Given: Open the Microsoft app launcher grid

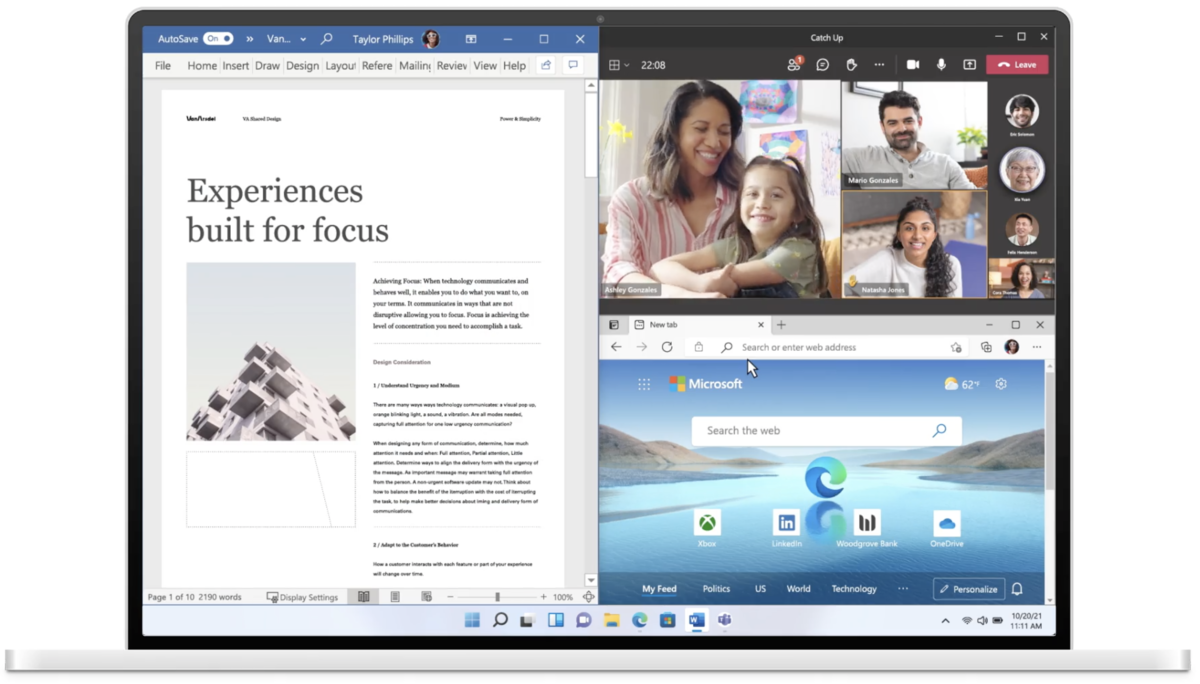Looking at the screenshot, I should 644,384.
